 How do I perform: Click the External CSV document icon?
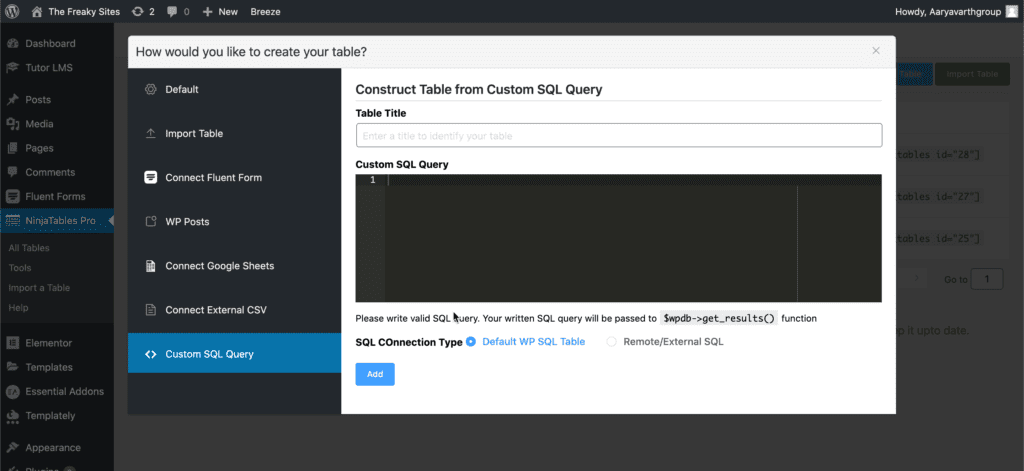click(150, 310)
